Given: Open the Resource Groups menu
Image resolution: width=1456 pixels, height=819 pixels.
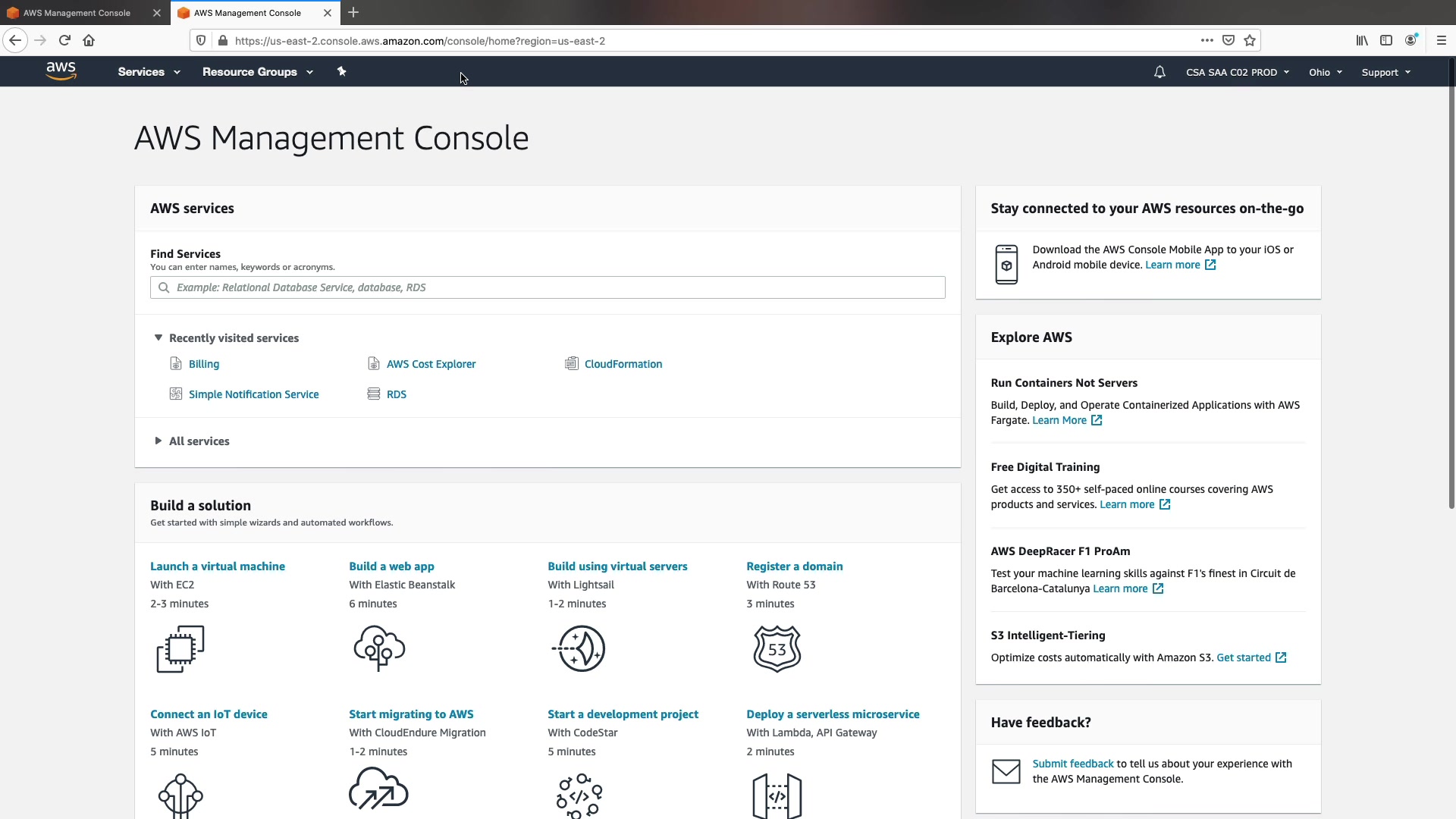Looking at the screenshot, I should (257, 72).
